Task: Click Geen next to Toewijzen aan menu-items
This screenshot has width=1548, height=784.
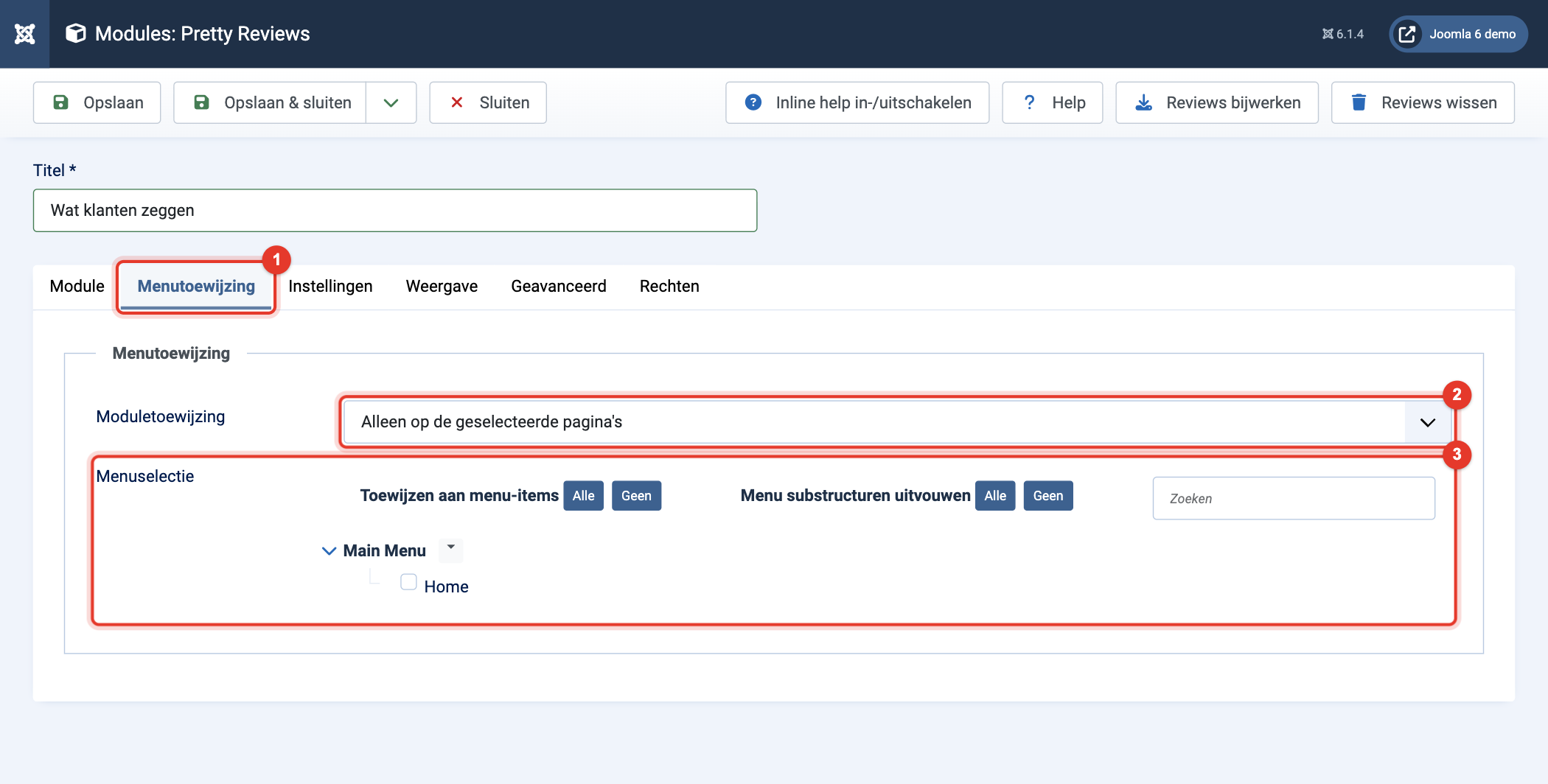Action: coord(636,496)
